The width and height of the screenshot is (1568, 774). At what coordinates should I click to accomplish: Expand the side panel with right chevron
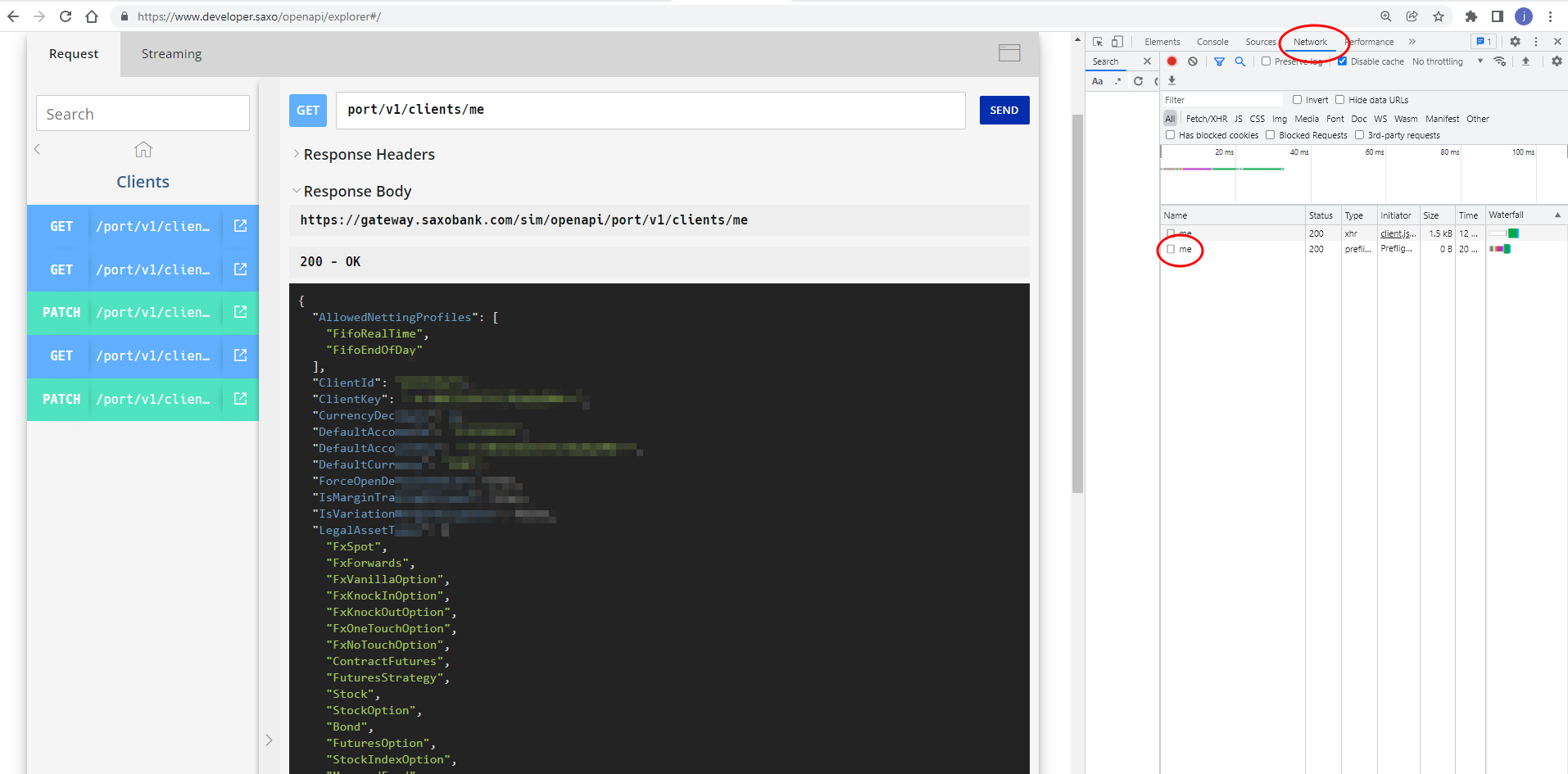269,740
